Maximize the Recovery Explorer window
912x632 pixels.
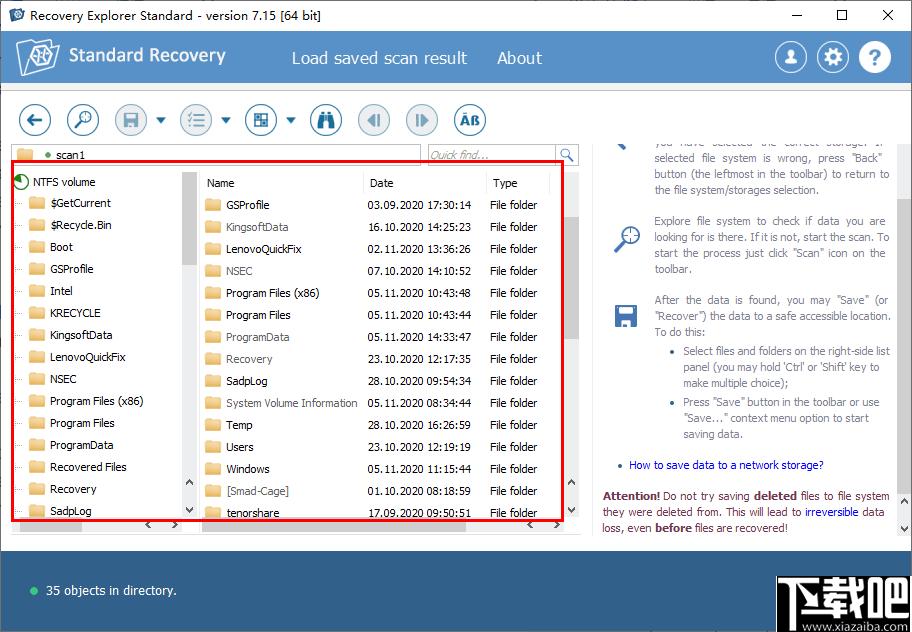(842, 15)
